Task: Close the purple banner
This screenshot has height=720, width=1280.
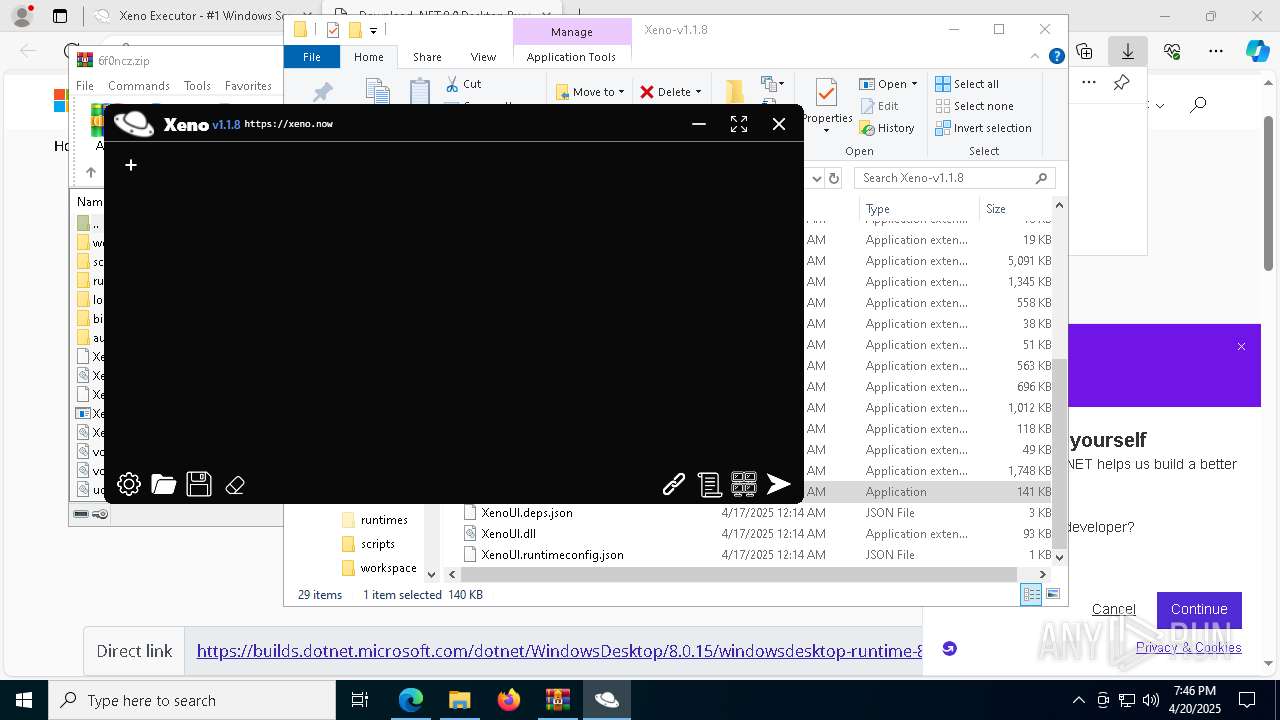Action: coord(1241,347)
